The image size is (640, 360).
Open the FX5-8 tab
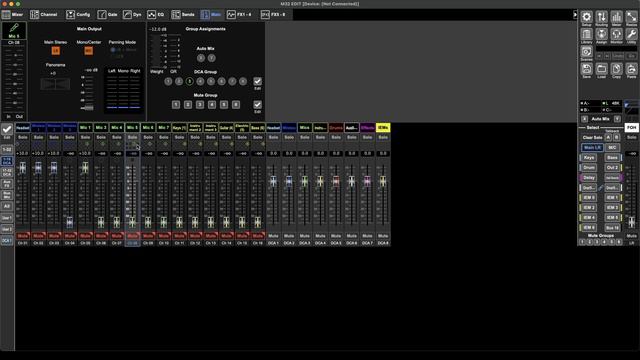point(273,15)
